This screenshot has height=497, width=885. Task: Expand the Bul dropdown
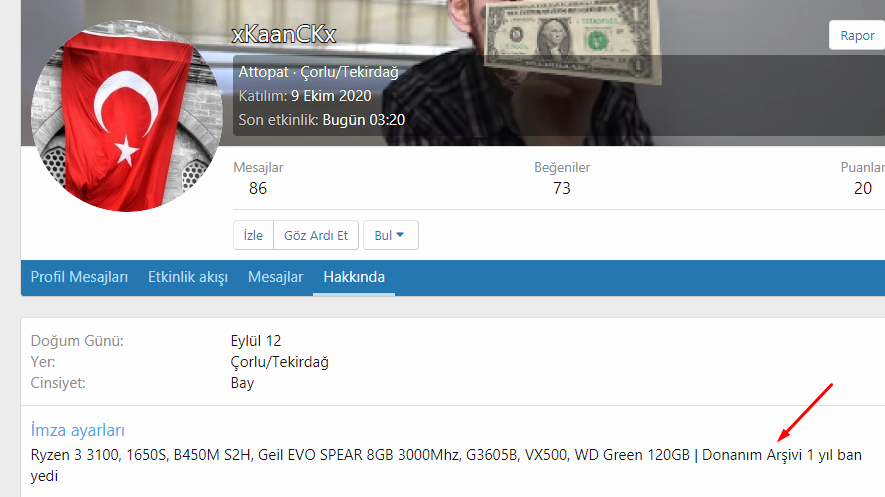[x=391, y=235]
